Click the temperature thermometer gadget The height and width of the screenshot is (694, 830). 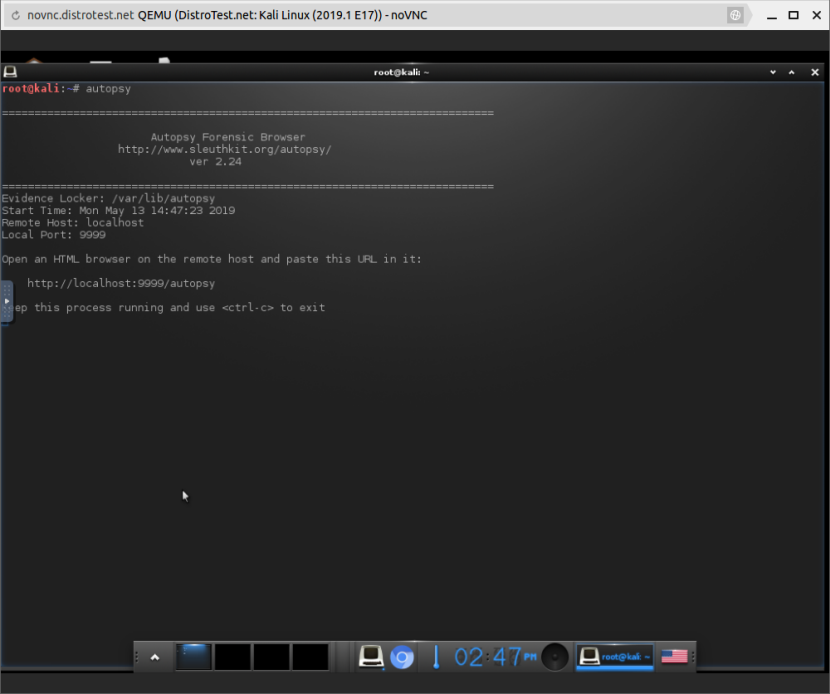pyautogui.click(x=436, y=657)
